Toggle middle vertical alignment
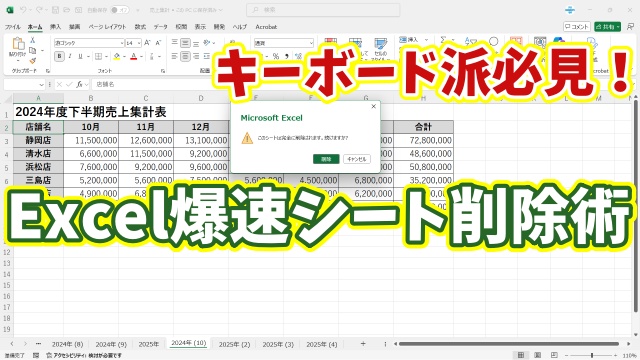This screenshot has height=360, width=640. (185, 43)
